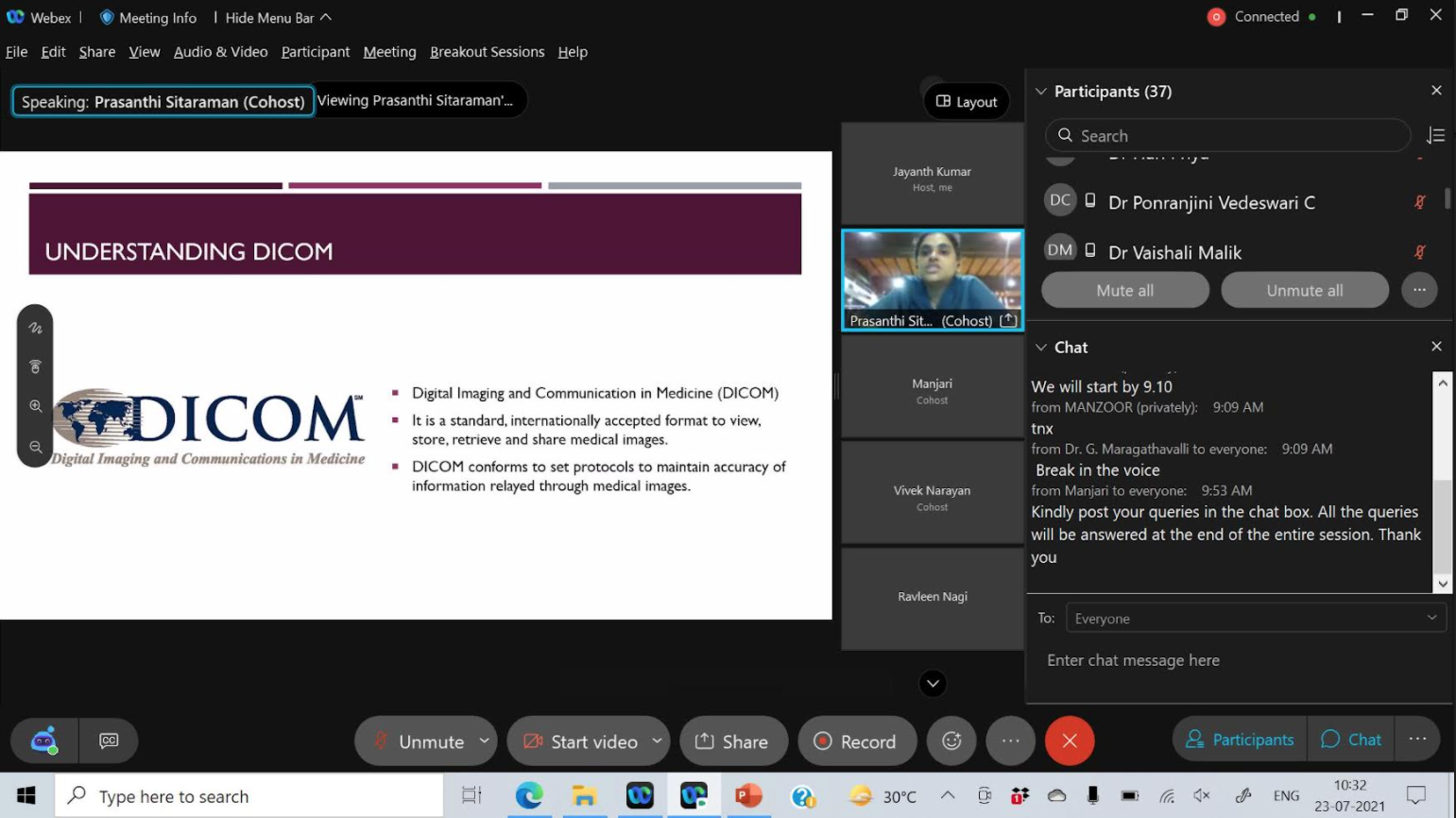Open the Layout options

967,101
